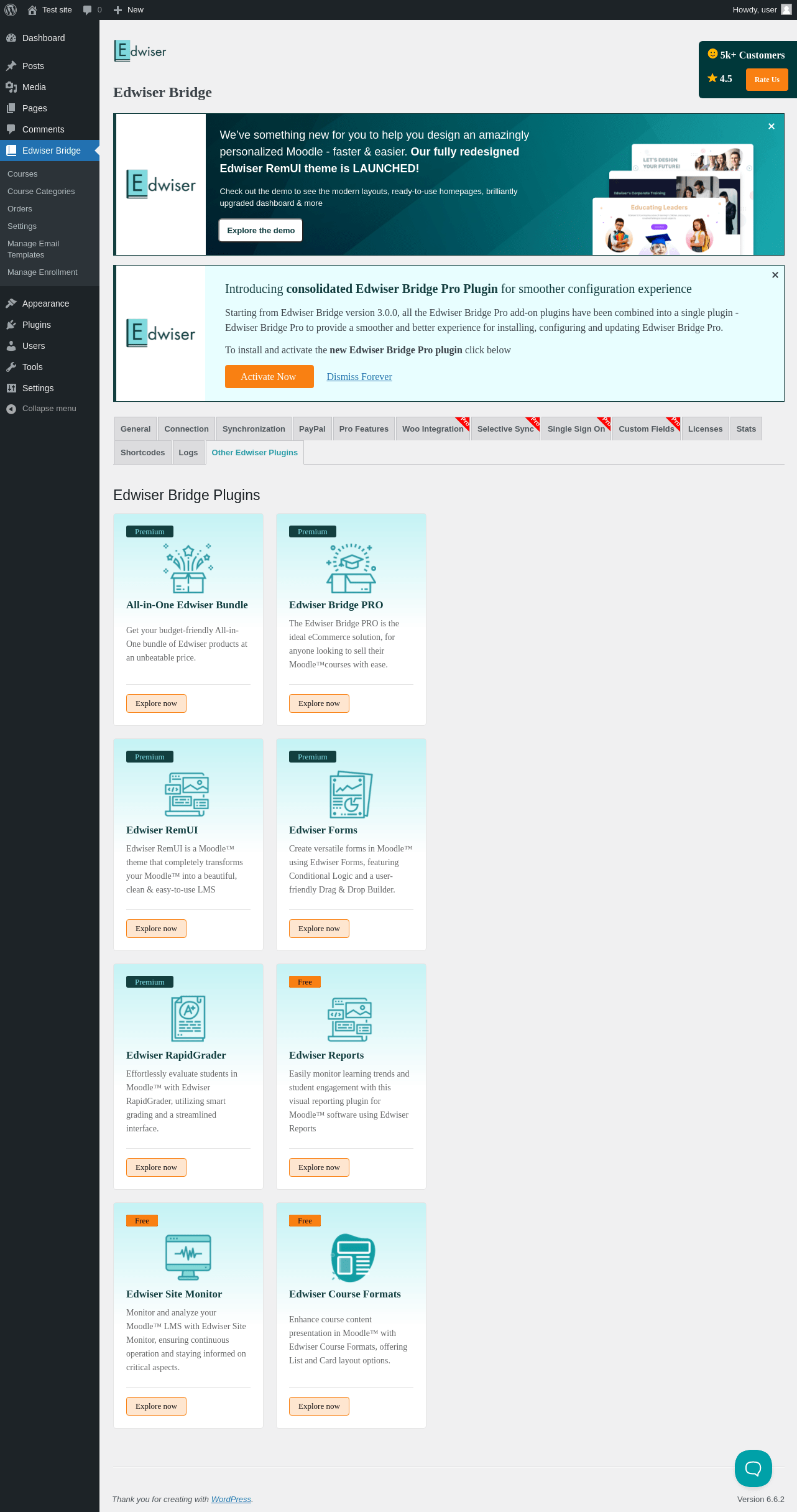Click the Edwiser Reports card icon
This screenshot has width=797, height=1512.
tap(350, 1019)
